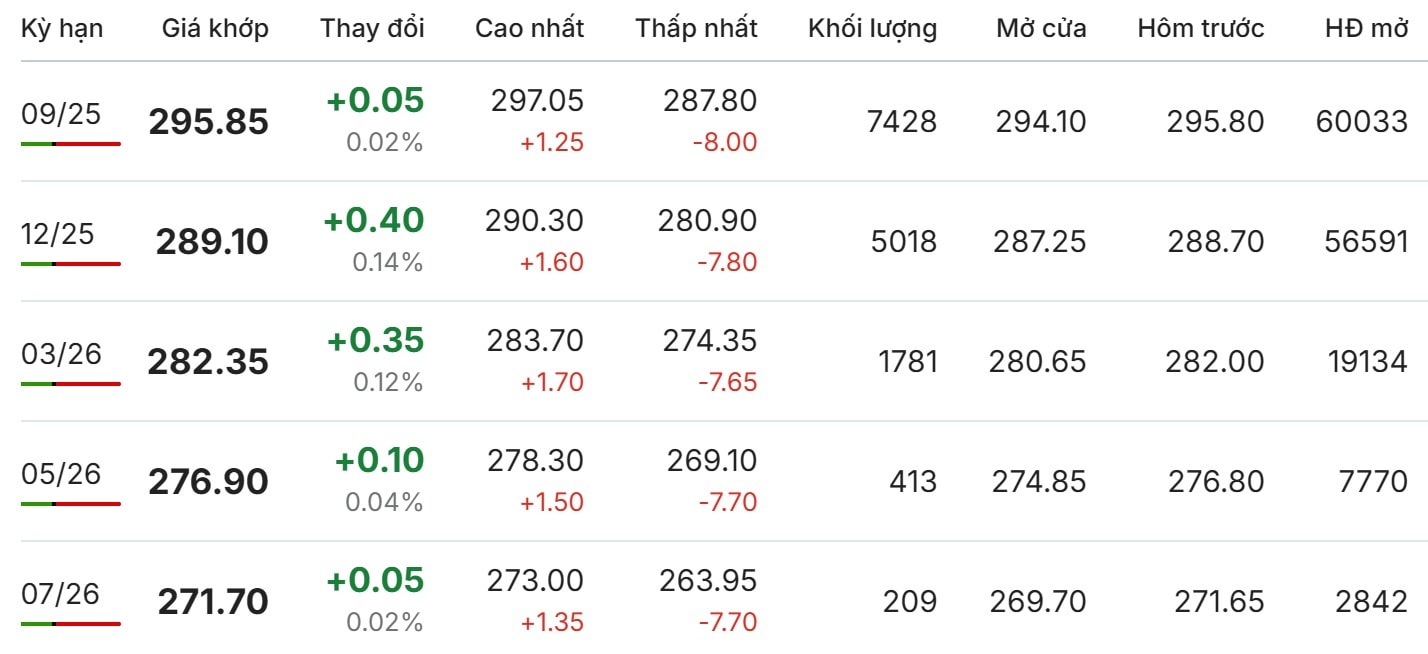Select the 03/26 contract term

(x=61, y=354)
